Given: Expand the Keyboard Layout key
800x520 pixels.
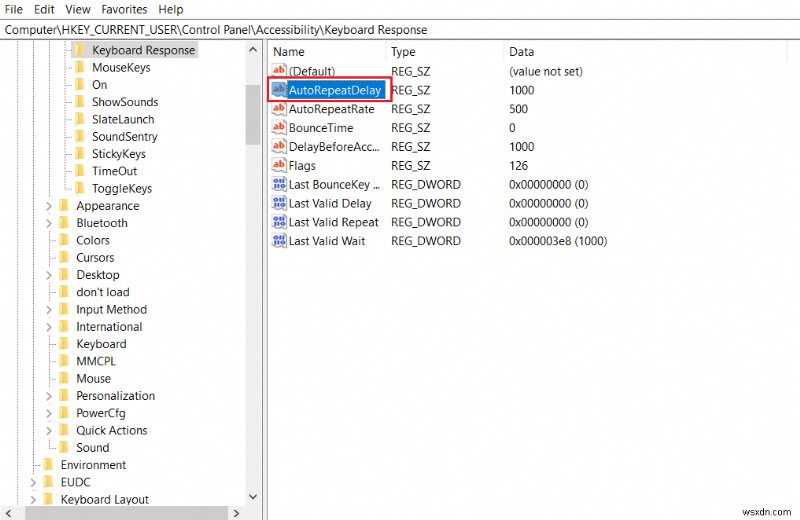Looking at the screenshot, I should tap(33, 499).
